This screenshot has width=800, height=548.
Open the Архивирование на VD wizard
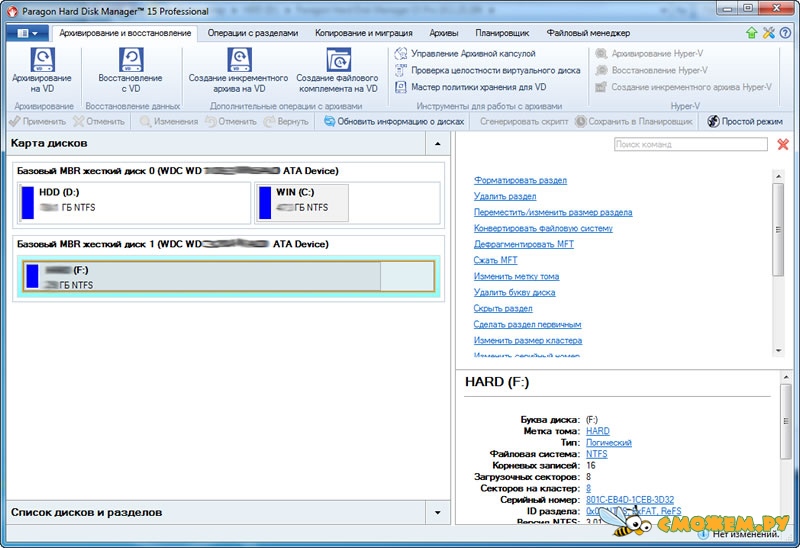click(x=42, y=71)
